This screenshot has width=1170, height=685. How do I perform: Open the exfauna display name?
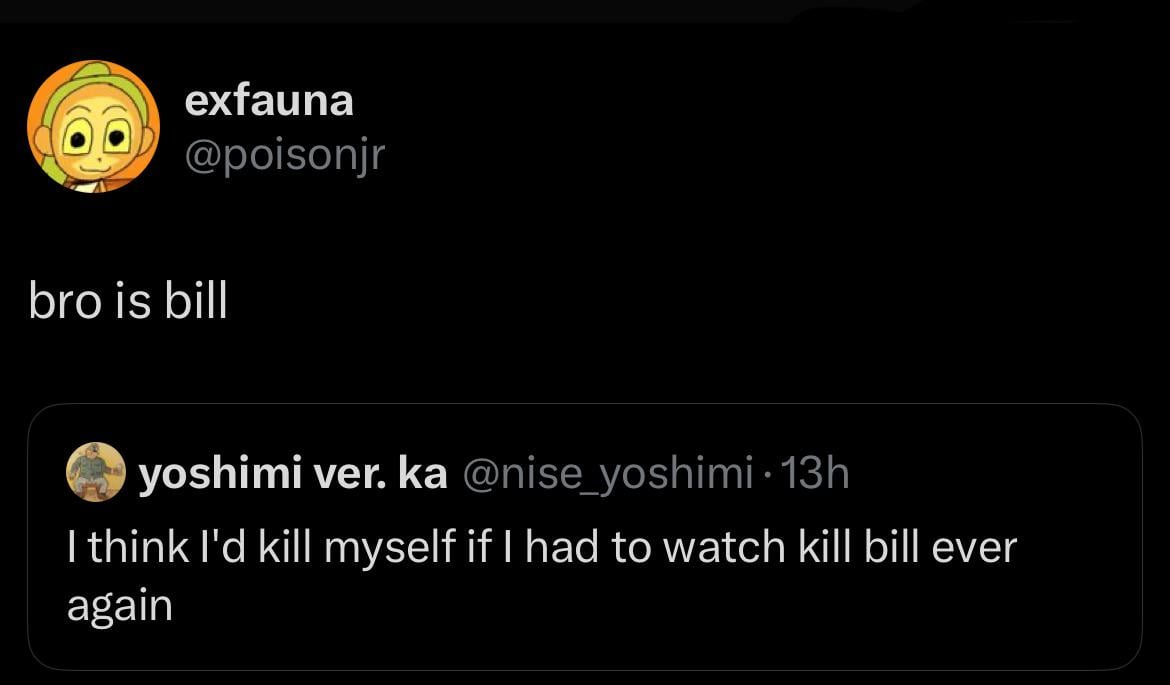click(x=269, y=100)
